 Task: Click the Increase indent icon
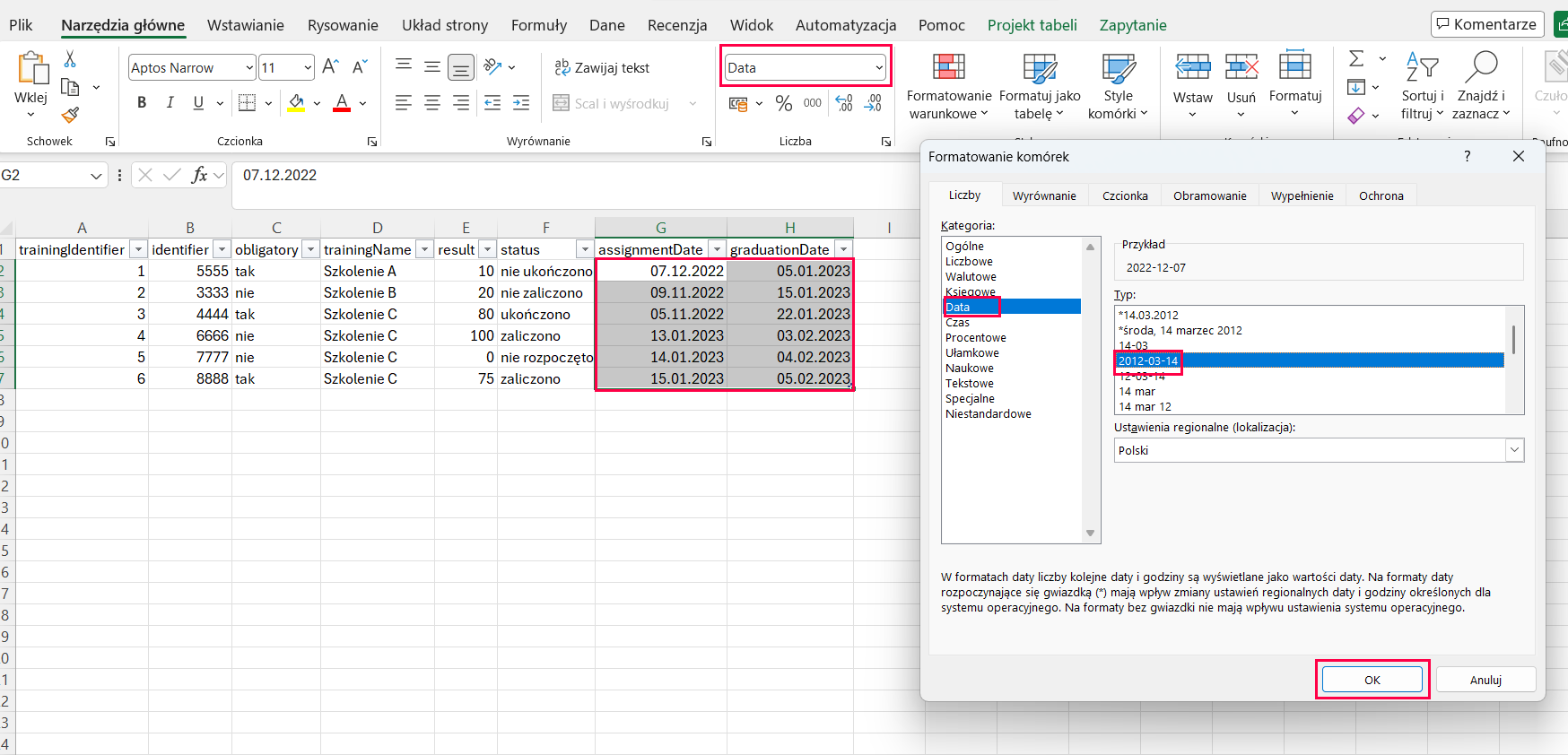pos(521,103)
